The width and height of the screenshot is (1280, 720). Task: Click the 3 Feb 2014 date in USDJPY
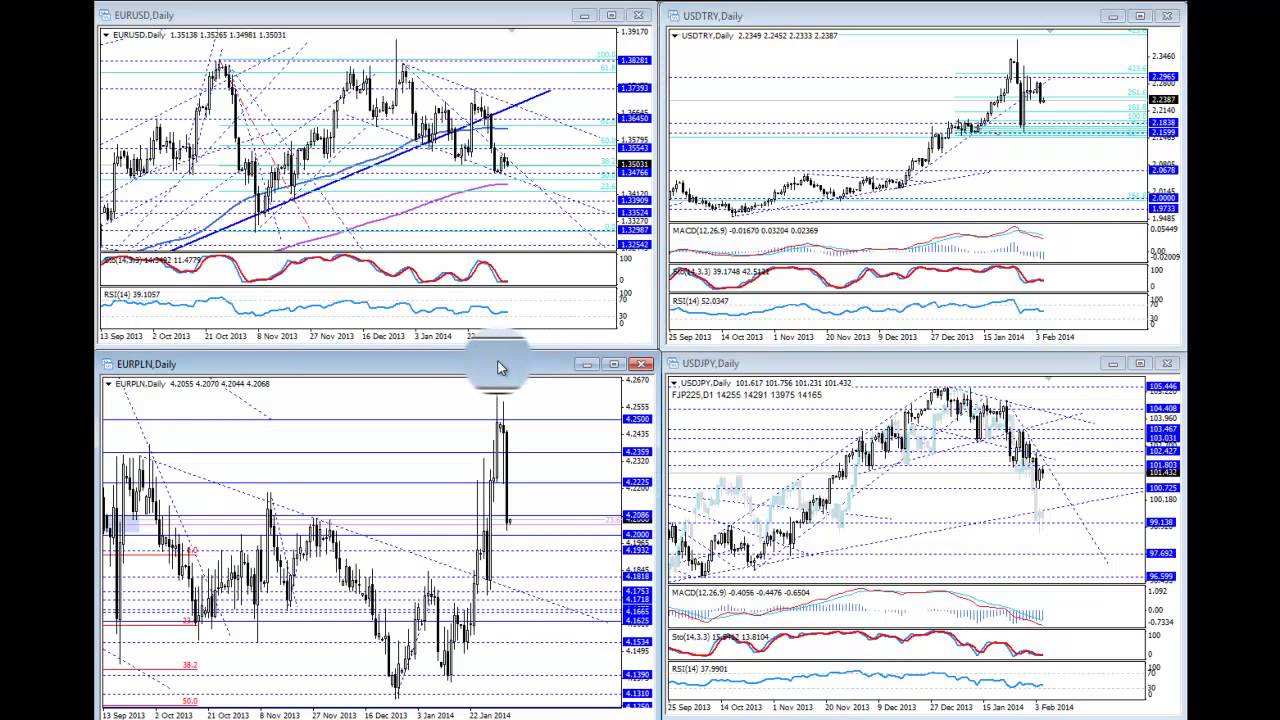[x=1055, y=707]
